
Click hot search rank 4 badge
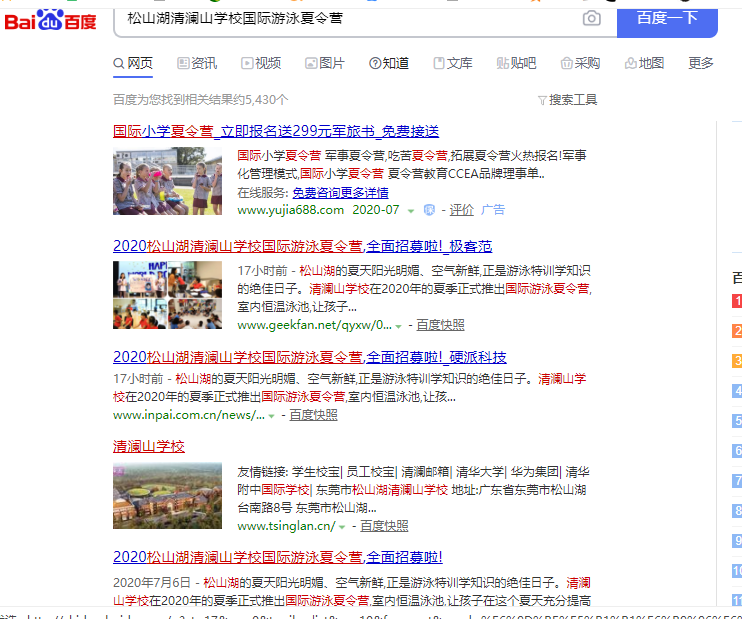(x=737, y=391)
